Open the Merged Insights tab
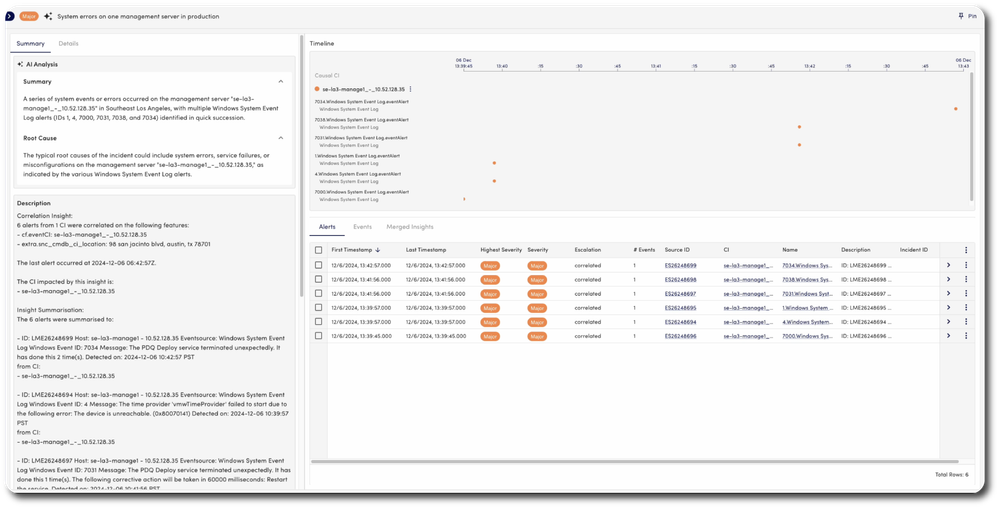999x508 pixels. (410, 227)
